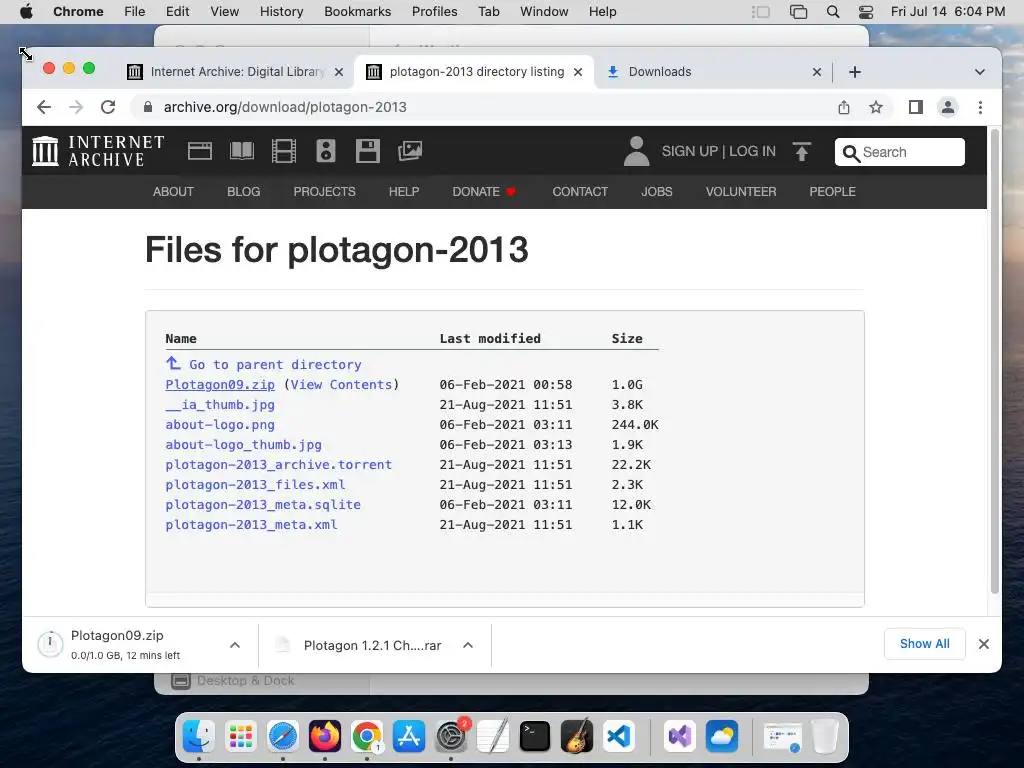This screenshot has height=768, width=1024.
Task: Open the Chrome profile icon
Action: pos(948,107)
